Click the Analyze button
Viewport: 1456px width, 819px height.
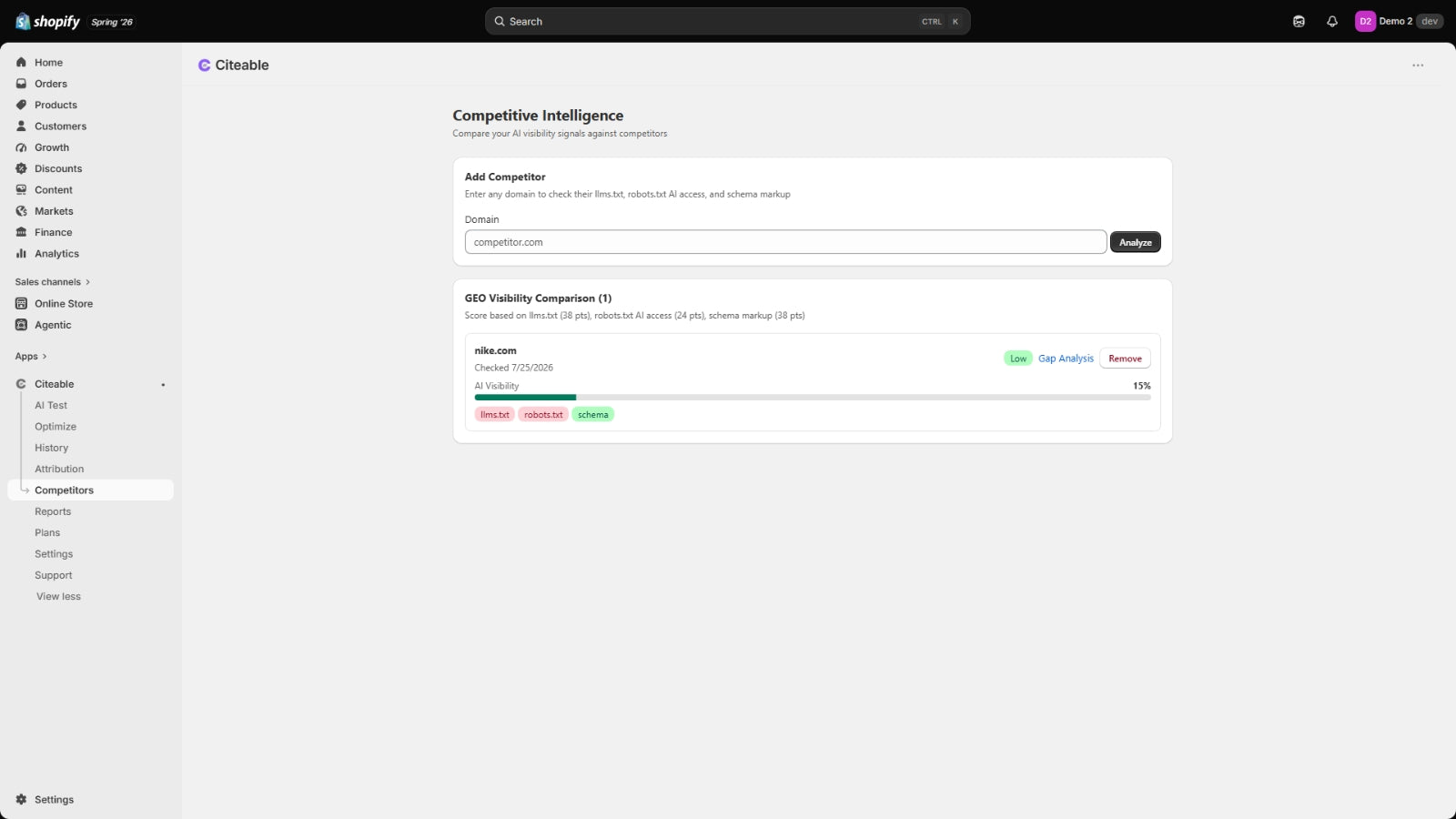(1135, 242)
